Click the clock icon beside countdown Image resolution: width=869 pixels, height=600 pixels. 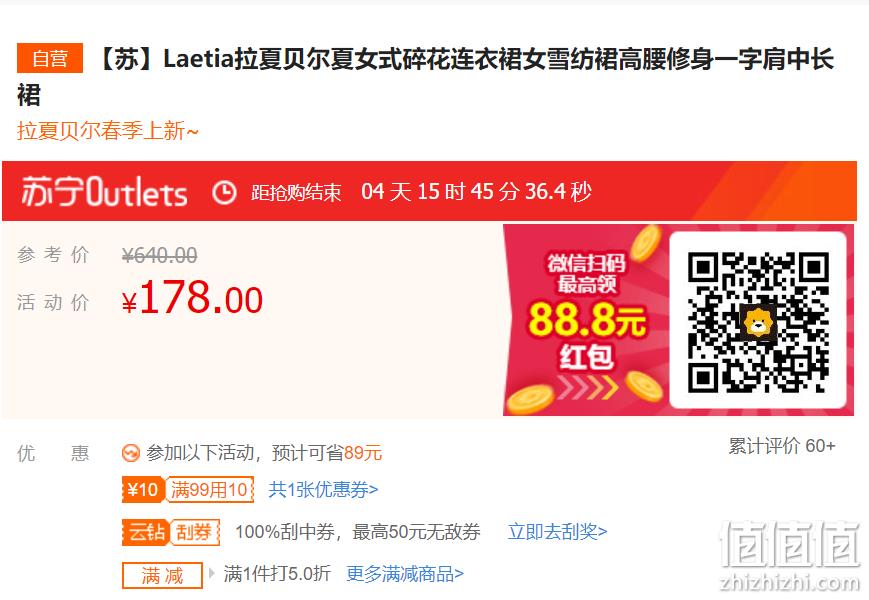click(224, 192)
